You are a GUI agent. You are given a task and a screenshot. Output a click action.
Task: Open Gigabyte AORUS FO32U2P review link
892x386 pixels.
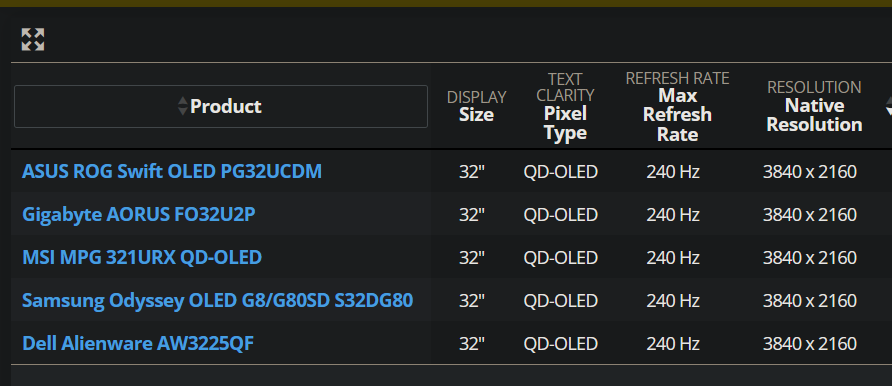point(139,214)
